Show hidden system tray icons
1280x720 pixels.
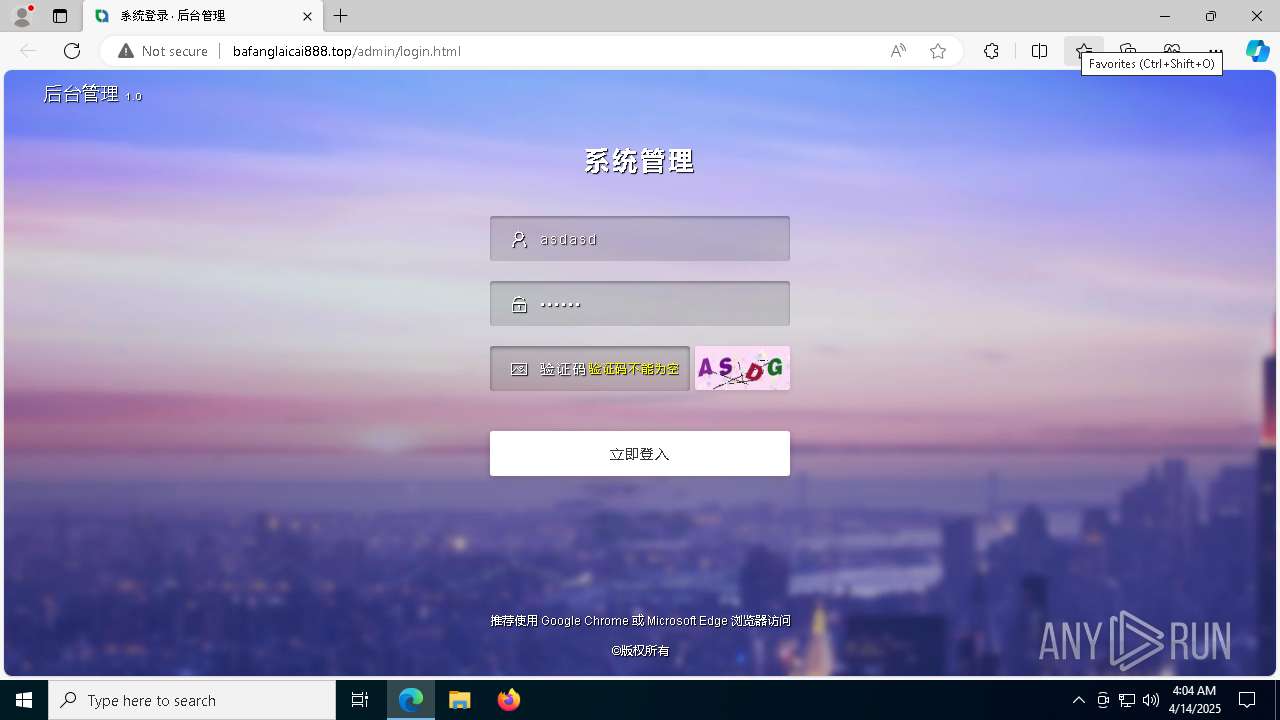point(1078,700)
